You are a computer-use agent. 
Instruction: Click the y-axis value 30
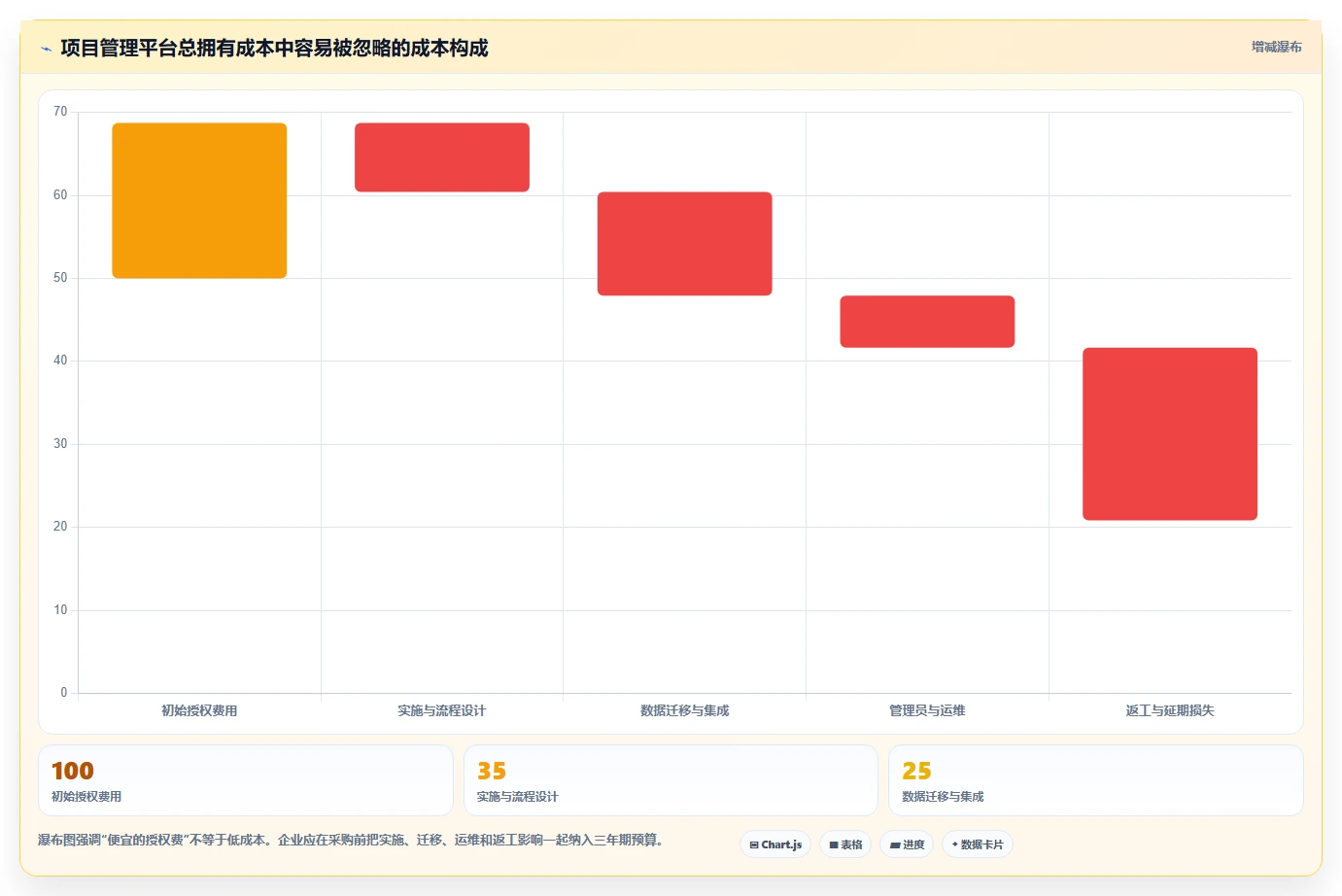60,444
